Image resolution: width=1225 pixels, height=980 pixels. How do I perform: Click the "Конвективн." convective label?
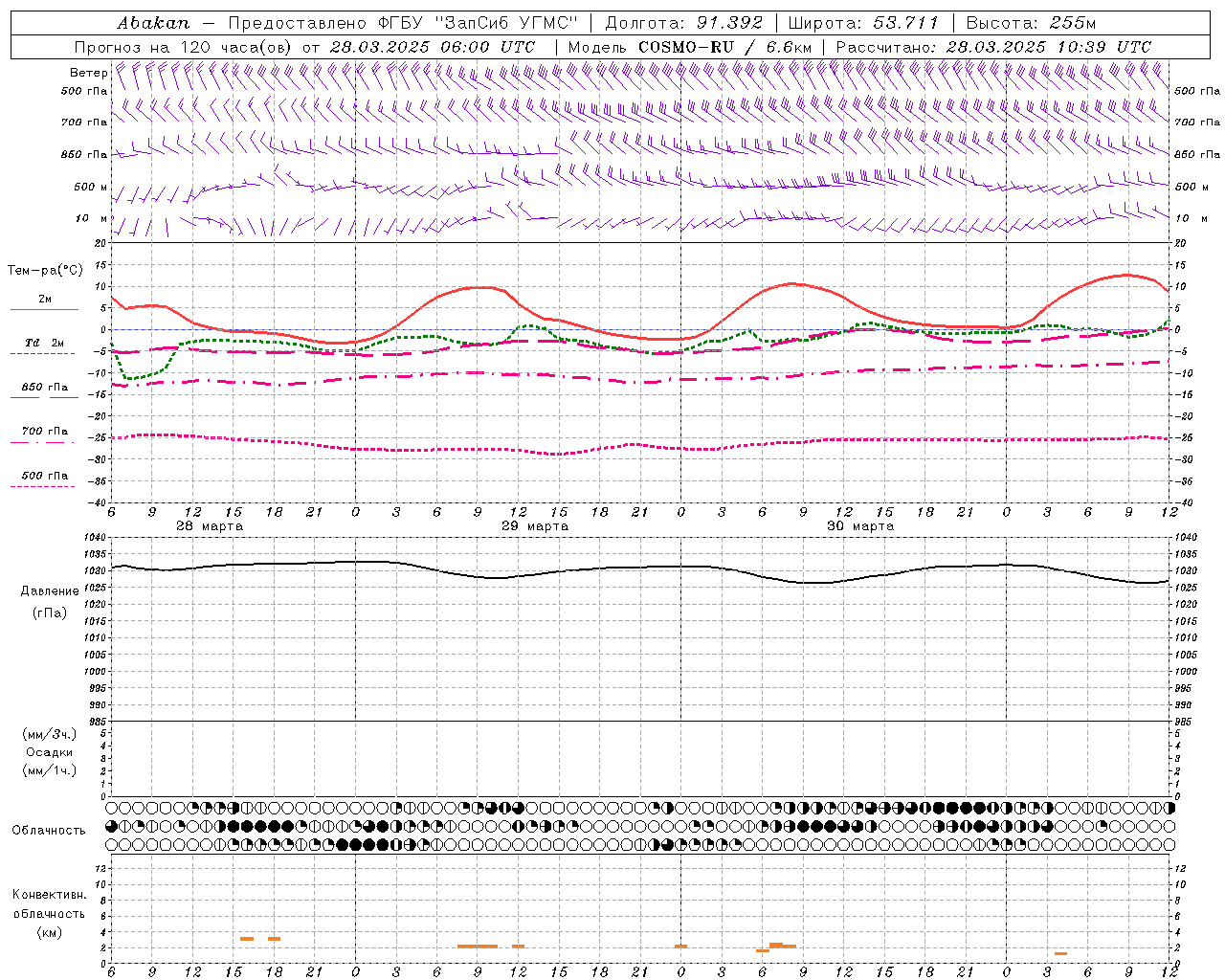49,895
